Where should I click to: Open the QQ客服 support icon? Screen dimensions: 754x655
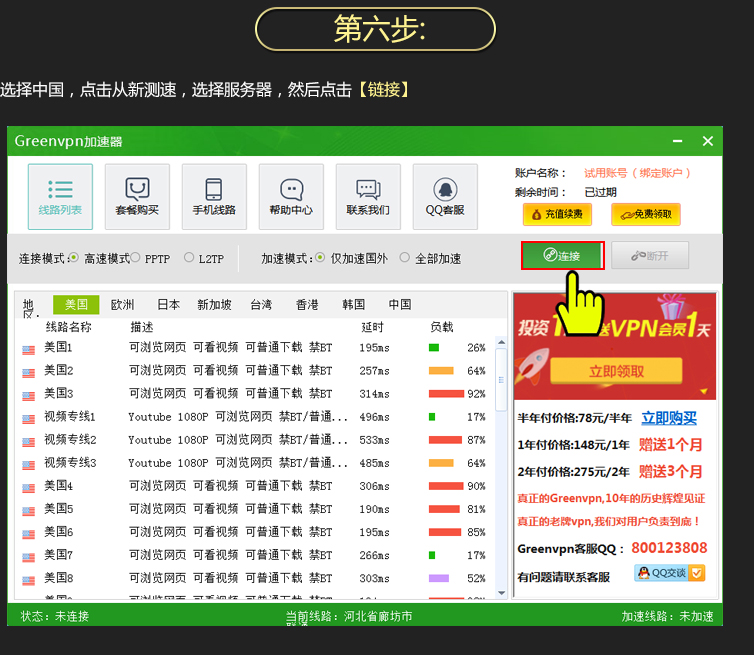coord(445,197)
